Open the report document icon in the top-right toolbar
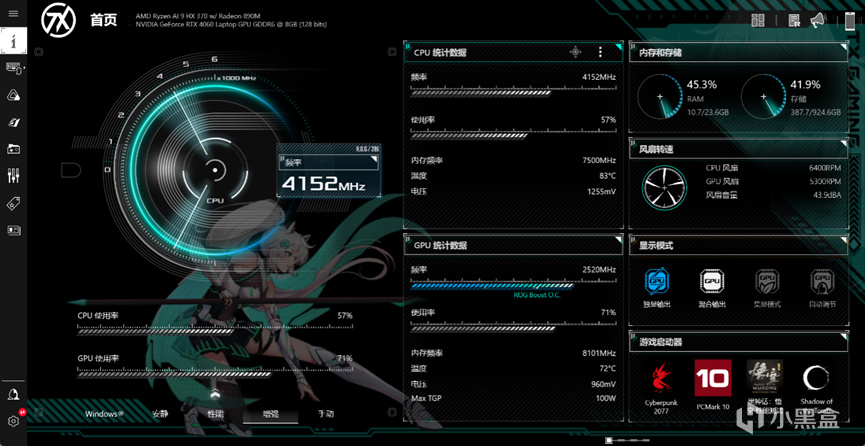 pyautogui.click(x=794, y=21)
